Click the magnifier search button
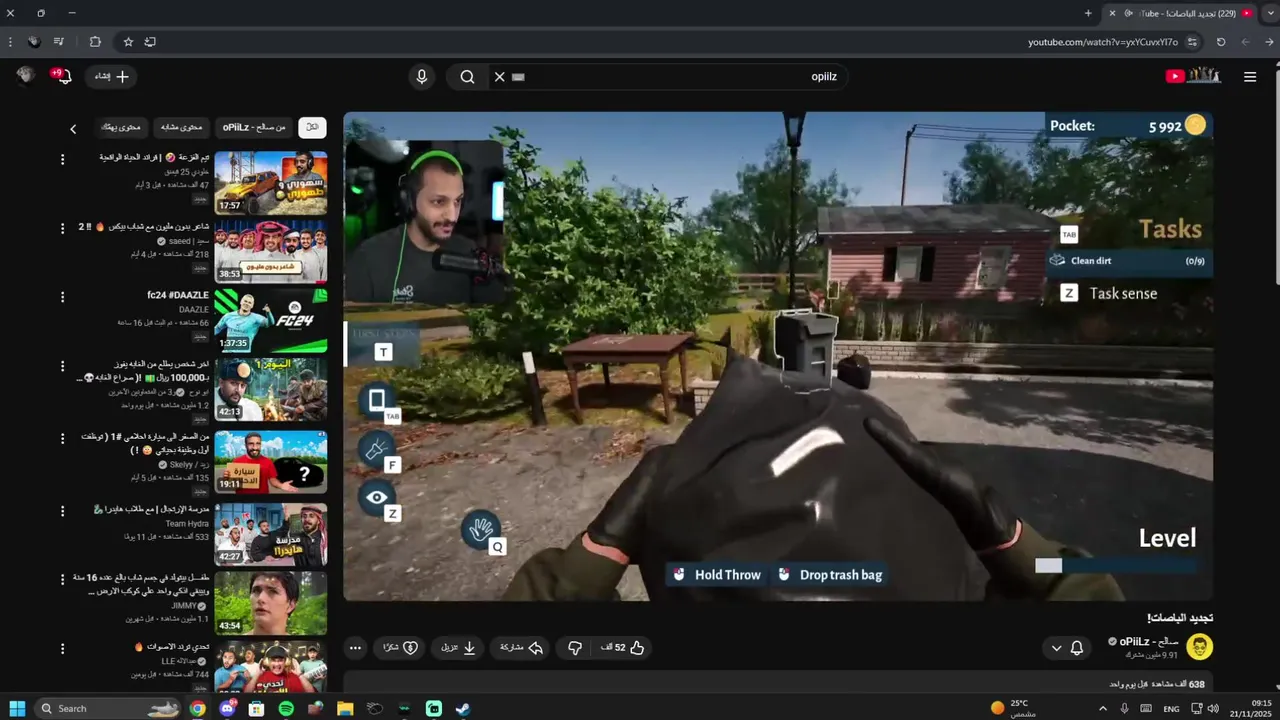Viewport: 1280px width, 720px height. point(467,77)
